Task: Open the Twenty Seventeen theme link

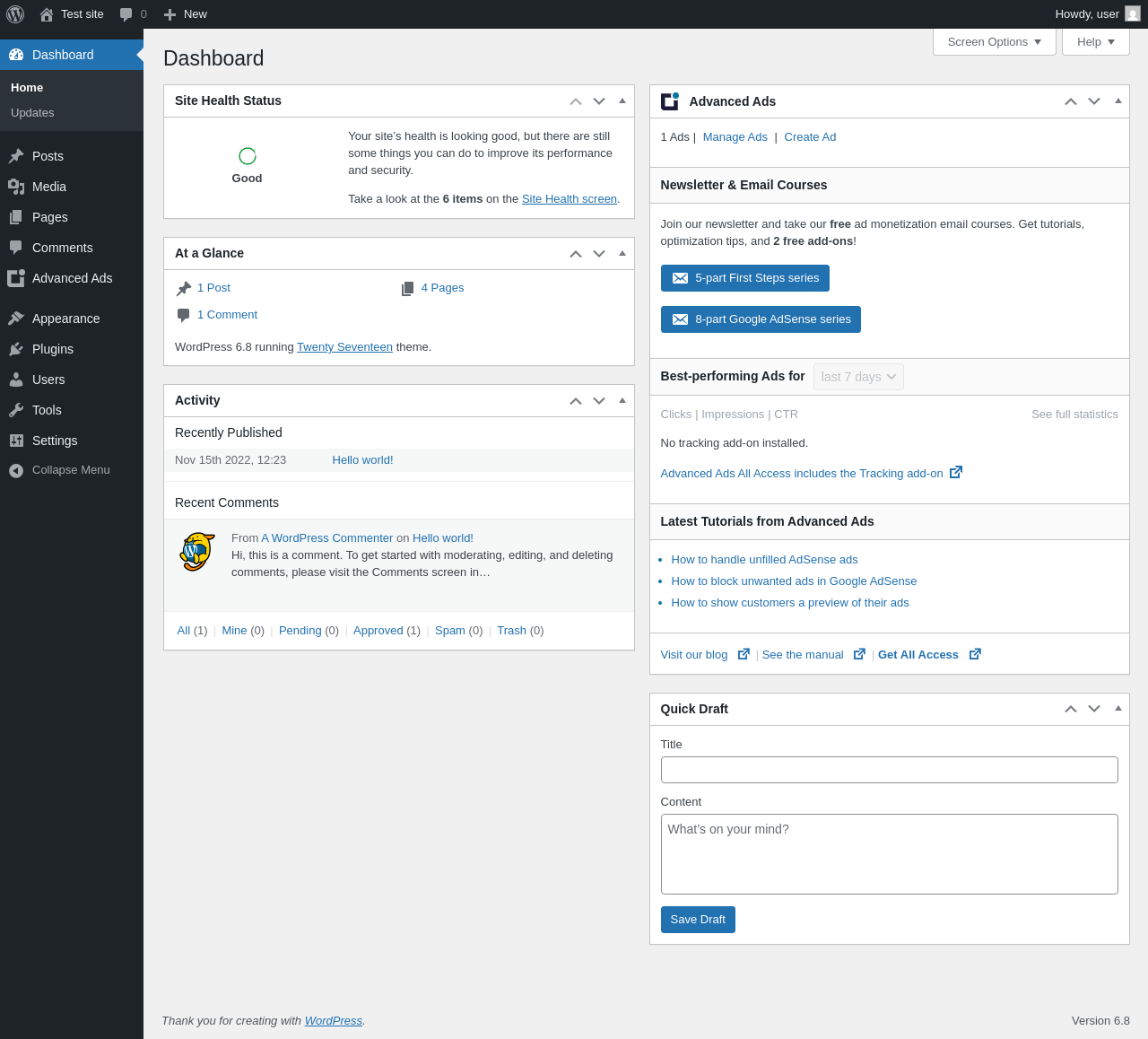Action: 344,347
